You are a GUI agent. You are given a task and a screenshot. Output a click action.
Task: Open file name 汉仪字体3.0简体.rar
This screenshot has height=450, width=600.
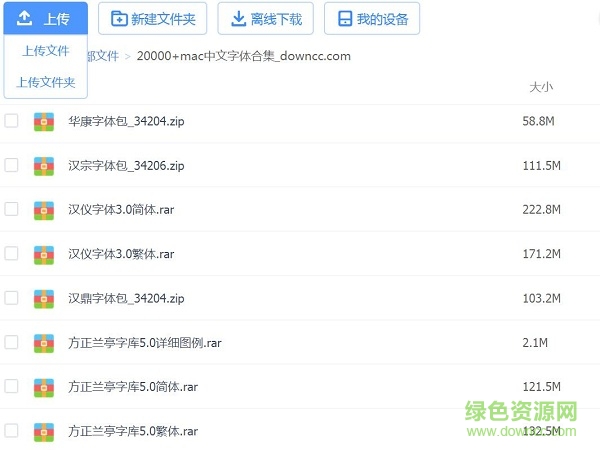pyautogui.click(x=121, y=210)
